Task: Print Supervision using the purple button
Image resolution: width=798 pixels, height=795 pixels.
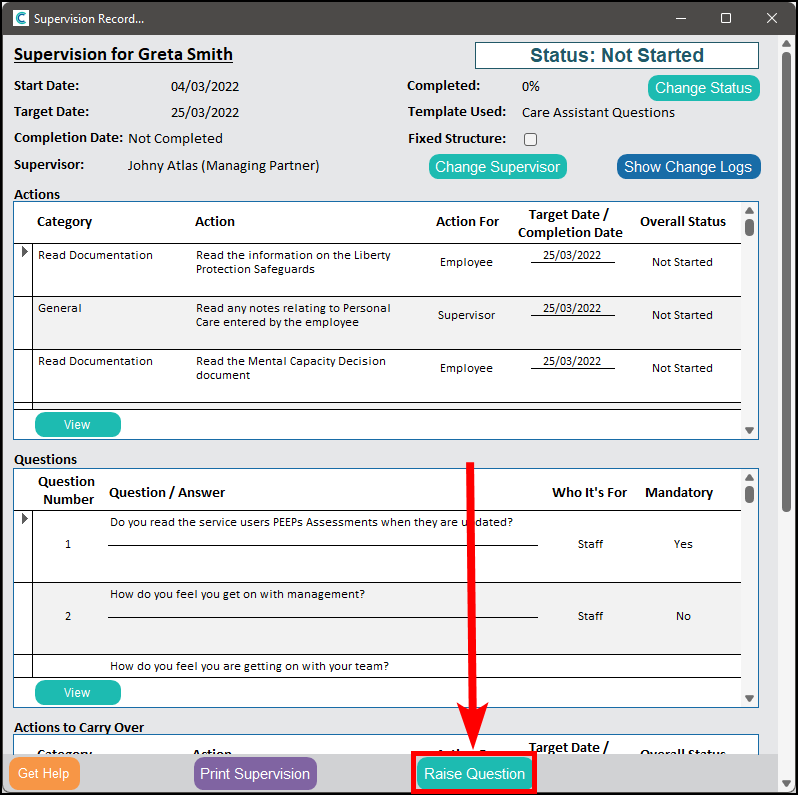Action: tap(255, 774)
